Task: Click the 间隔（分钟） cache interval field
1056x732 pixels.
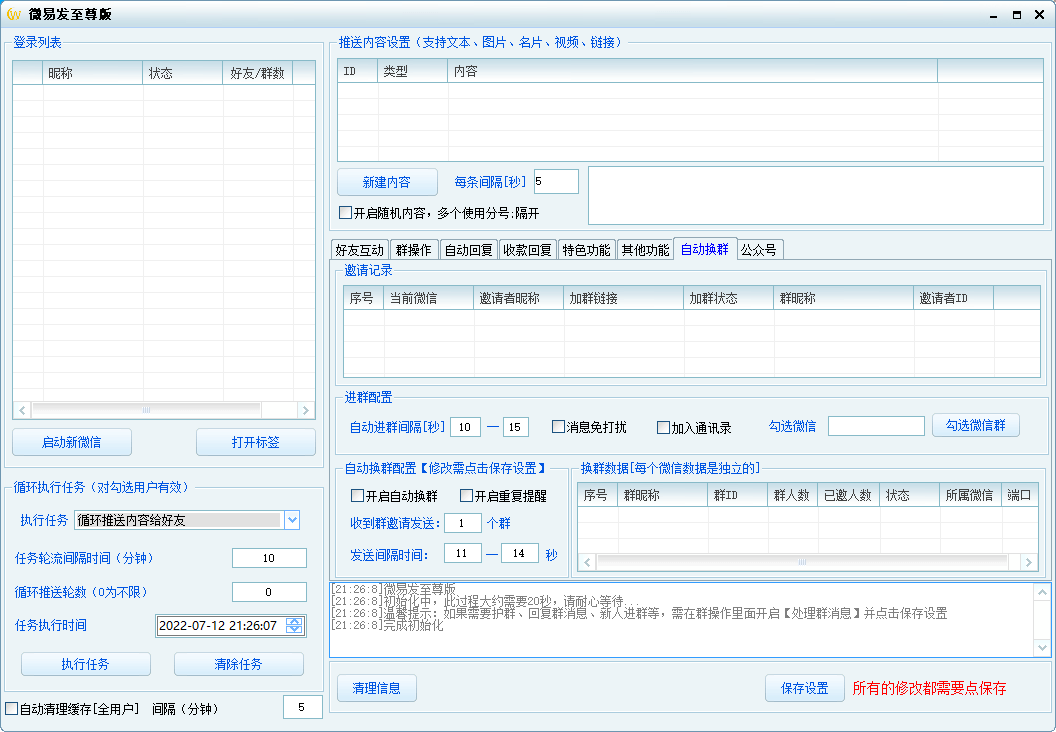Action: pos(302,707)
